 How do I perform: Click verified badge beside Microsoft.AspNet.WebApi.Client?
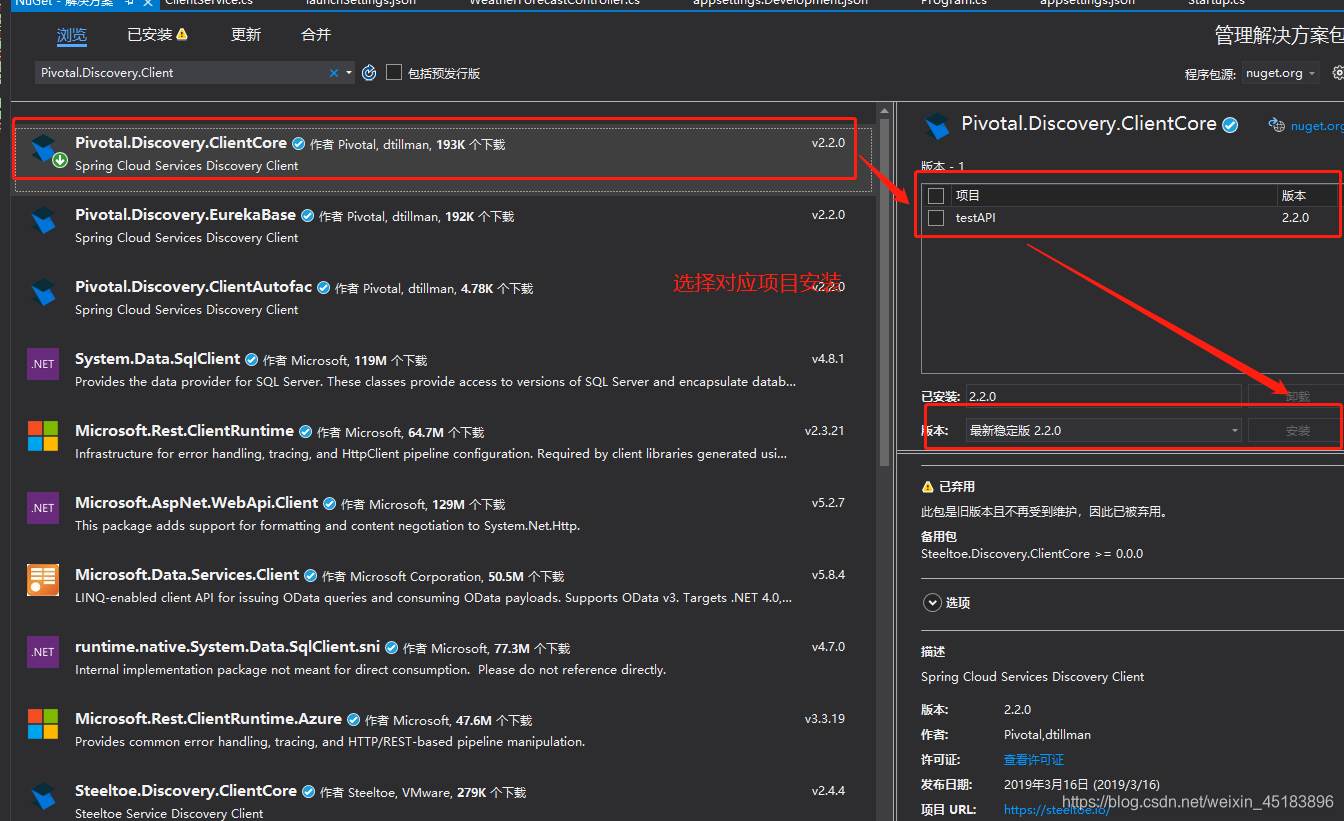click(x=330, y=503)
